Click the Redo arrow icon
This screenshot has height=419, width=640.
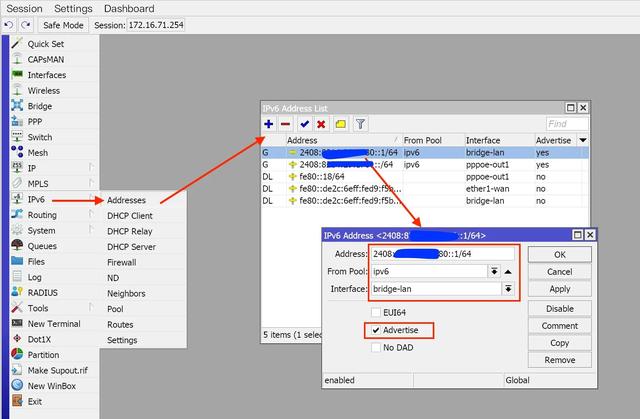pos(26,25)
